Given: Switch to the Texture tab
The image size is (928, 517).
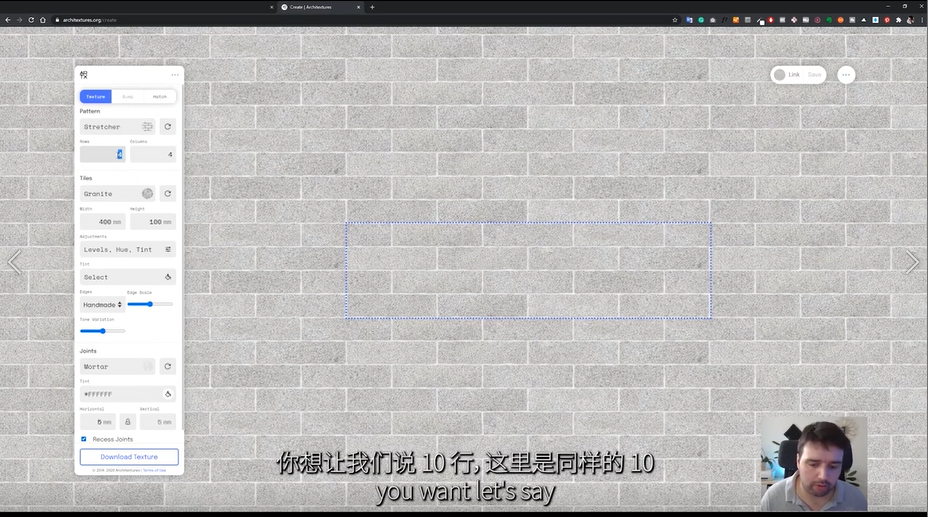Looking at the screenshot, I should (96, 96).
